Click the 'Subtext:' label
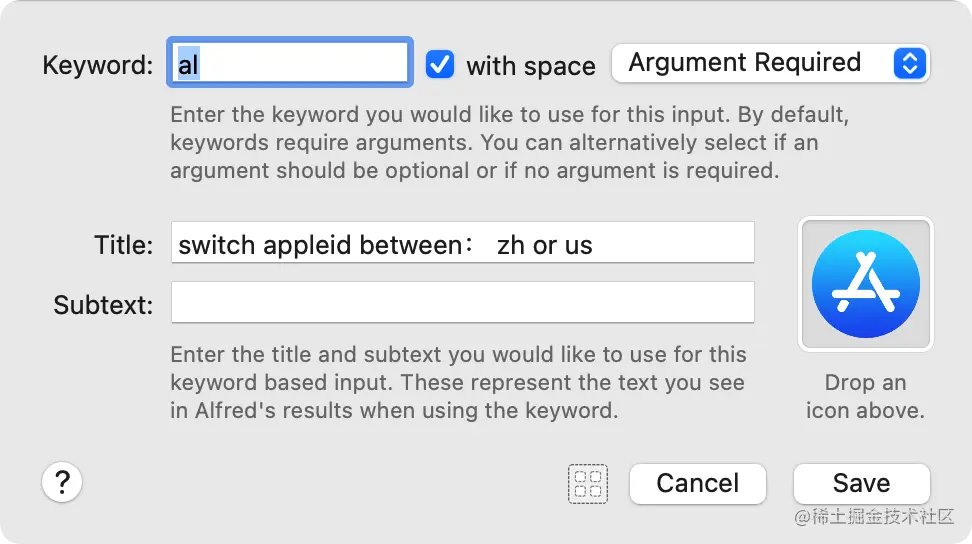 (x=103, y=304)
